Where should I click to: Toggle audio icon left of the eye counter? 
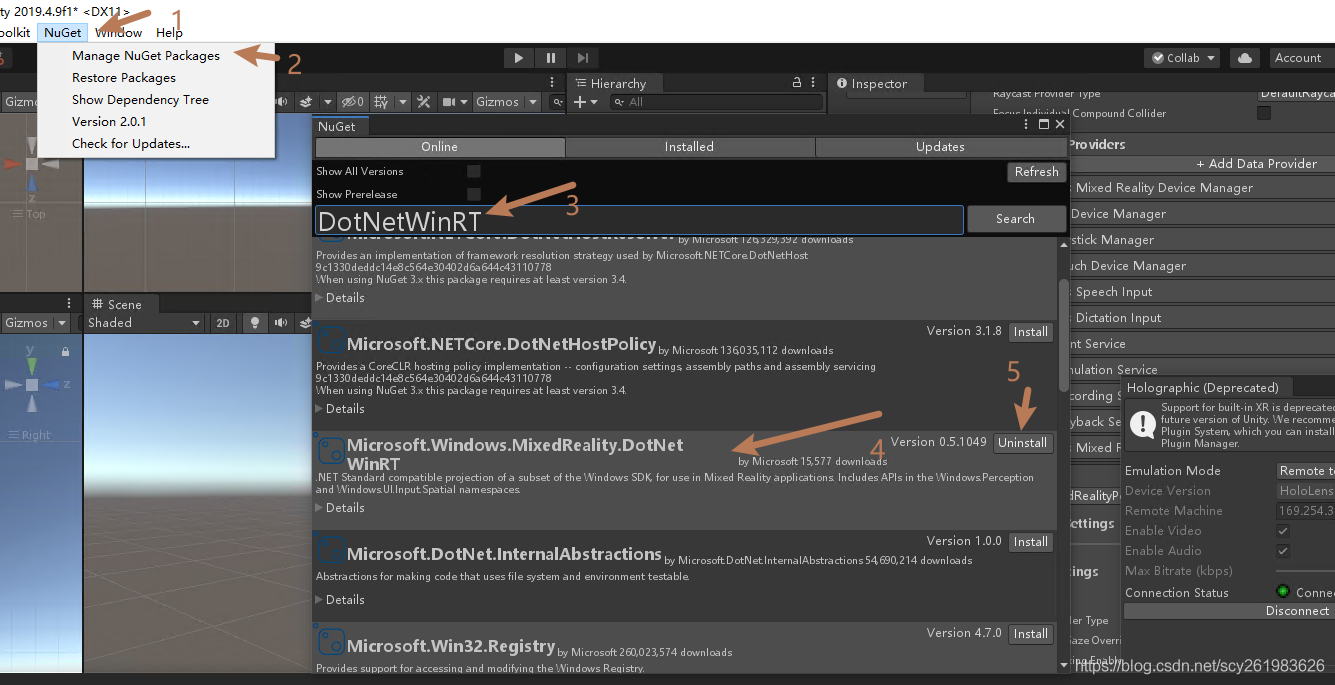[x=283, y=102]
